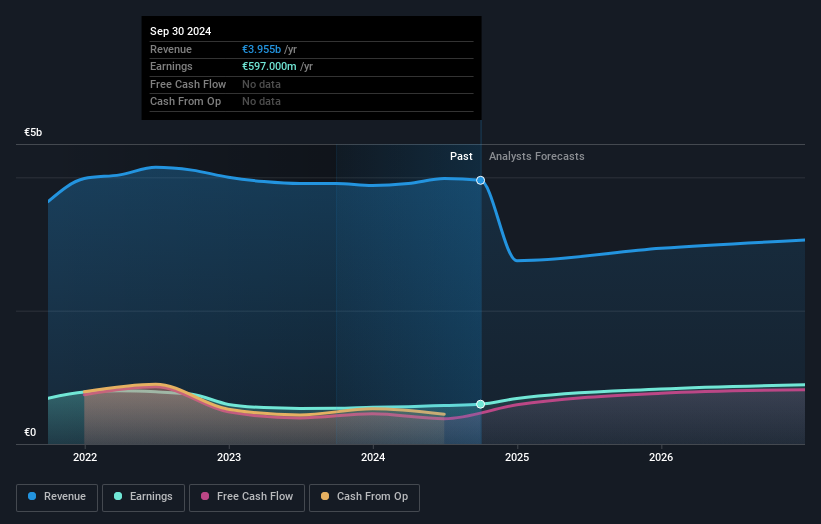This screenshot has height=524, width=821.
Task: Toggle the Free Cash Flow legend series
Action: click(x=247, y=497)
